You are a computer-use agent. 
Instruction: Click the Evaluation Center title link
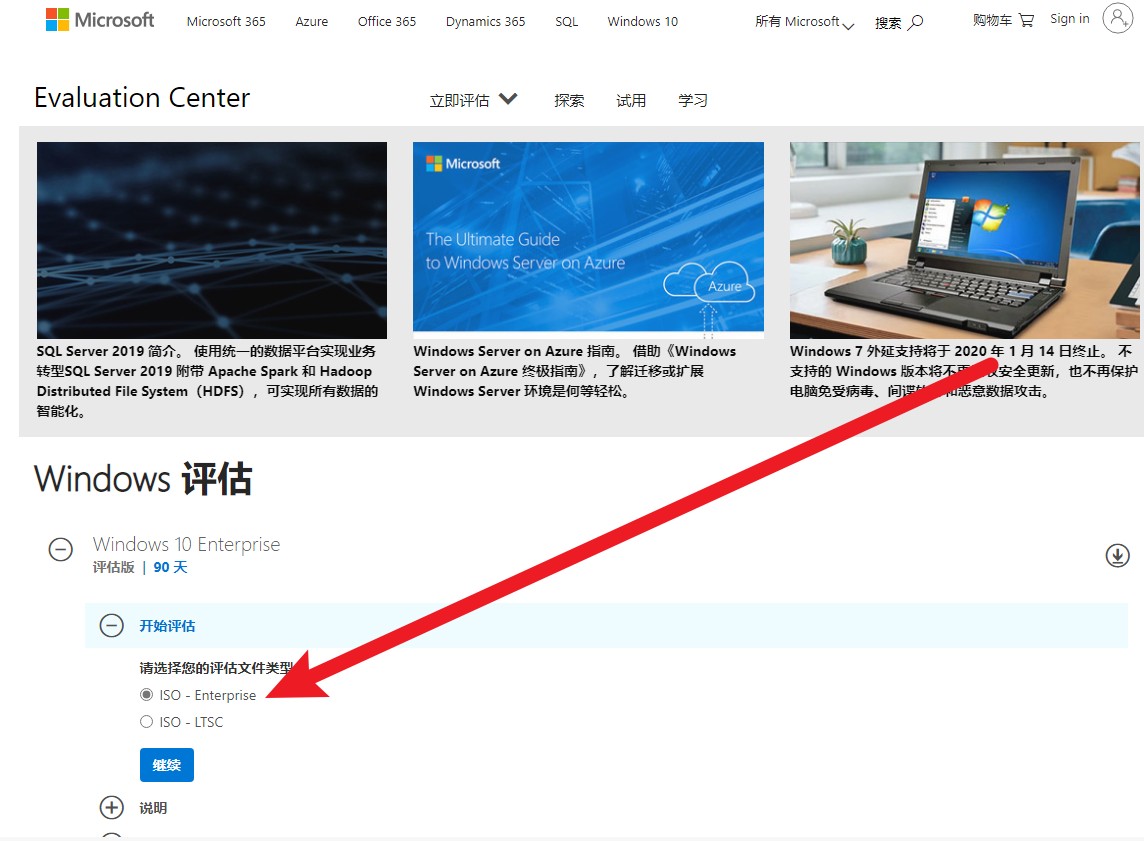142,98
